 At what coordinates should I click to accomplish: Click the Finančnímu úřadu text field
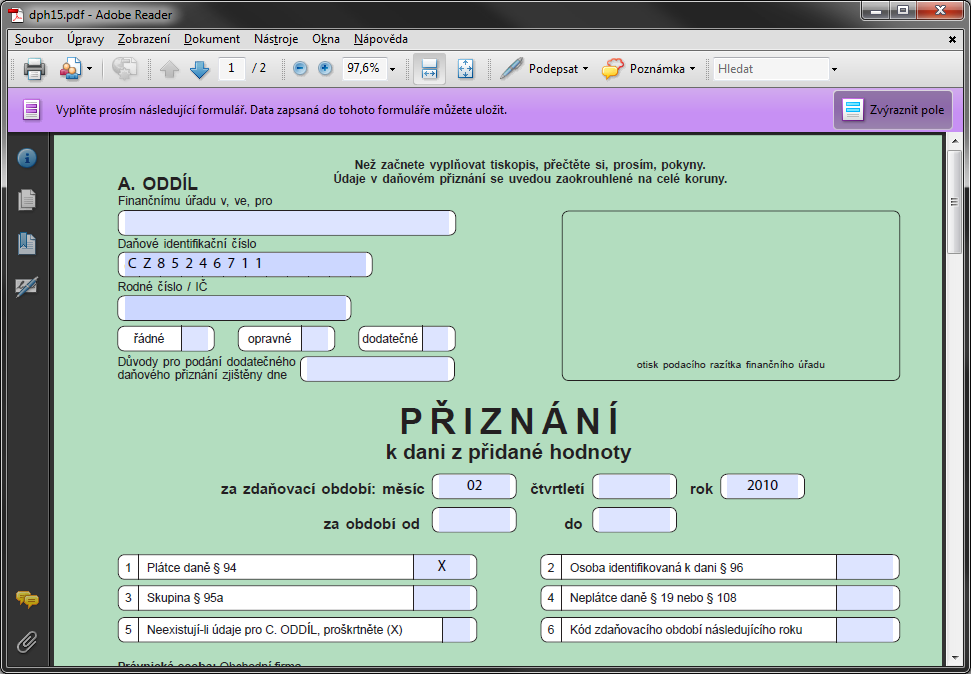[x=287, y=223]
